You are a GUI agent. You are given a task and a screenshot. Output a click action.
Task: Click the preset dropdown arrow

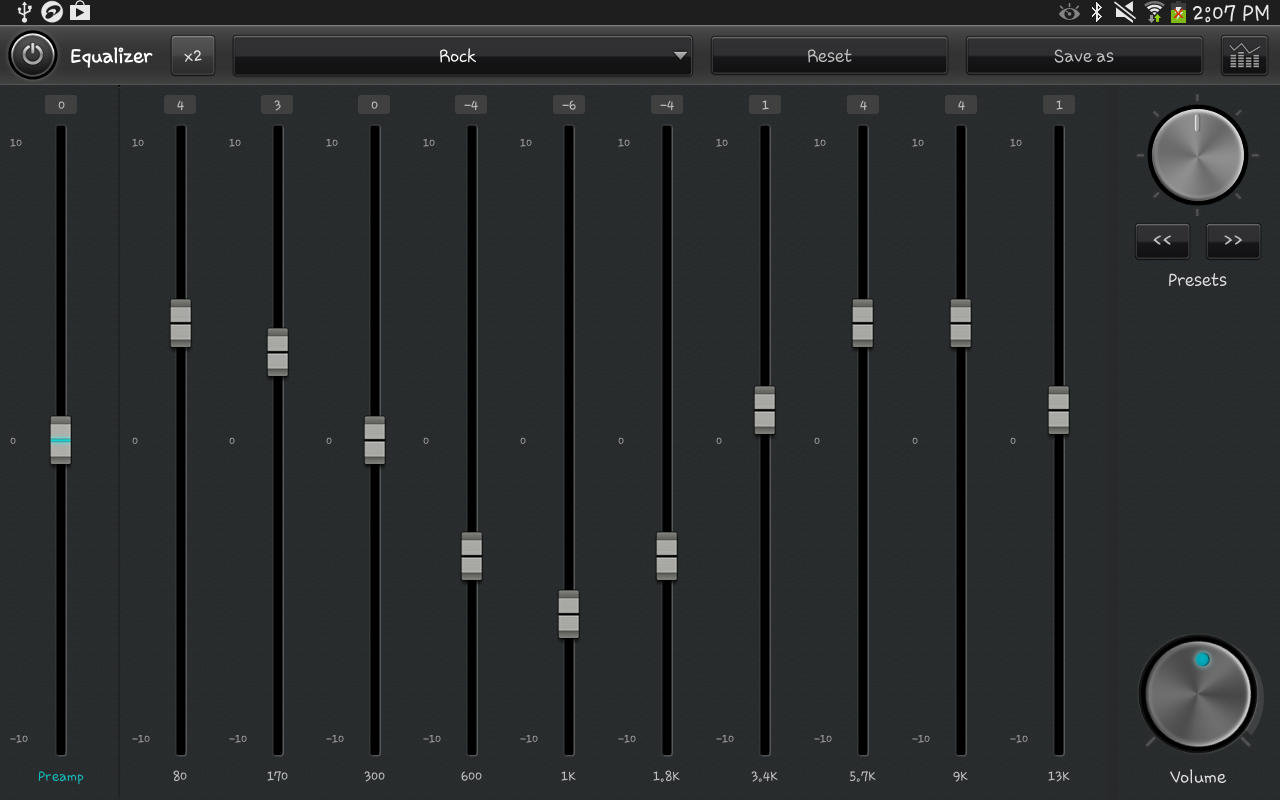coord(681,56)
